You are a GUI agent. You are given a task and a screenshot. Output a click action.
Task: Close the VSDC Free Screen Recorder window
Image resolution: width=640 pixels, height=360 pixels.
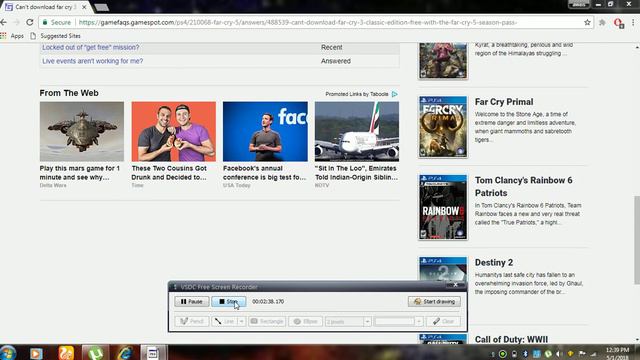[x=456, y=285]
